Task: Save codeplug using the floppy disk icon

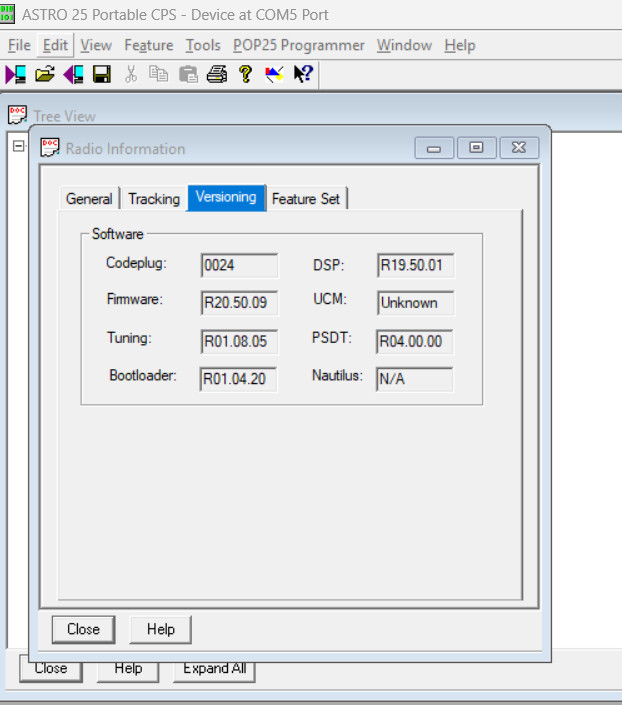Action: coord(101,74)
